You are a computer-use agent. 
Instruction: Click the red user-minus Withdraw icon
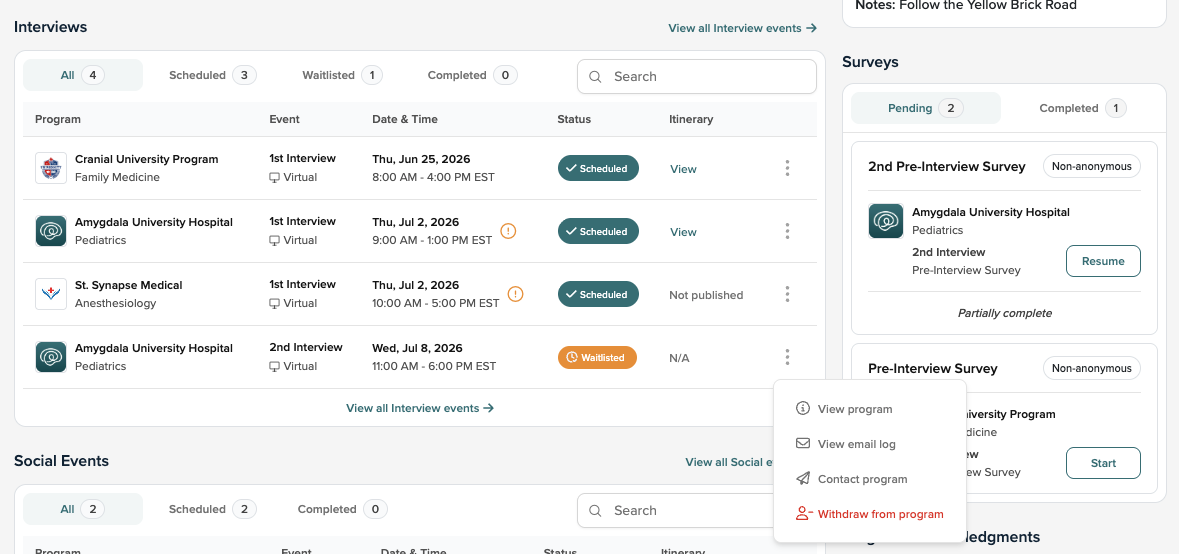pyautogui.click(x=804, y=514)
